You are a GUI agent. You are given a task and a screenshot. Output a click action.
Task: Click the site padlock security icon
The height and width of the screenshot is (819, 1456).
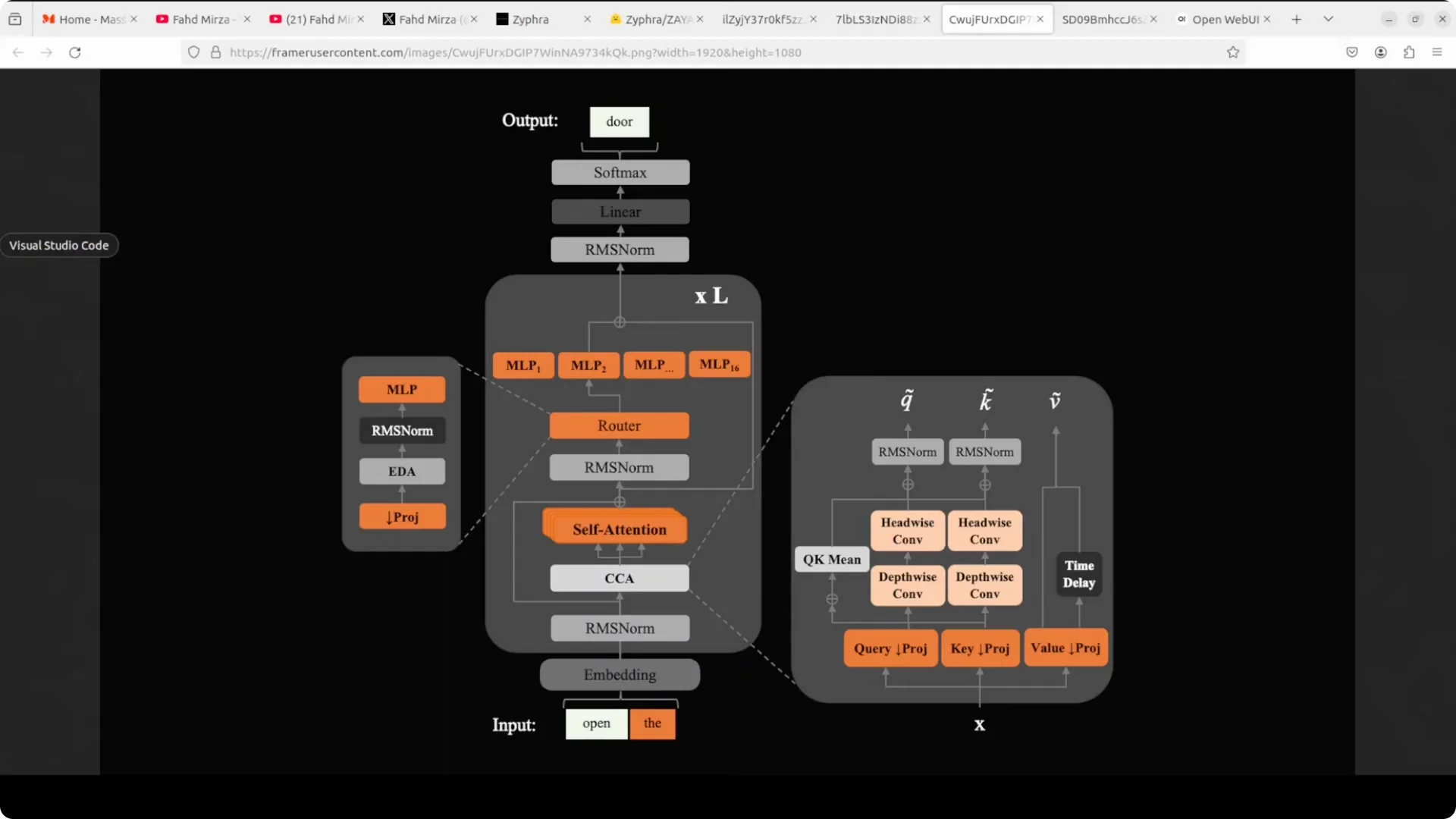point(216,52)
